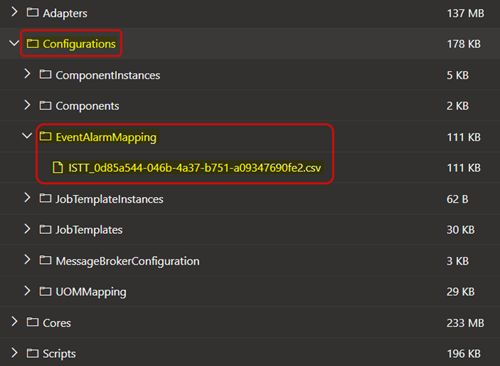Click the 111 KB size of ISTT csv

464,168
